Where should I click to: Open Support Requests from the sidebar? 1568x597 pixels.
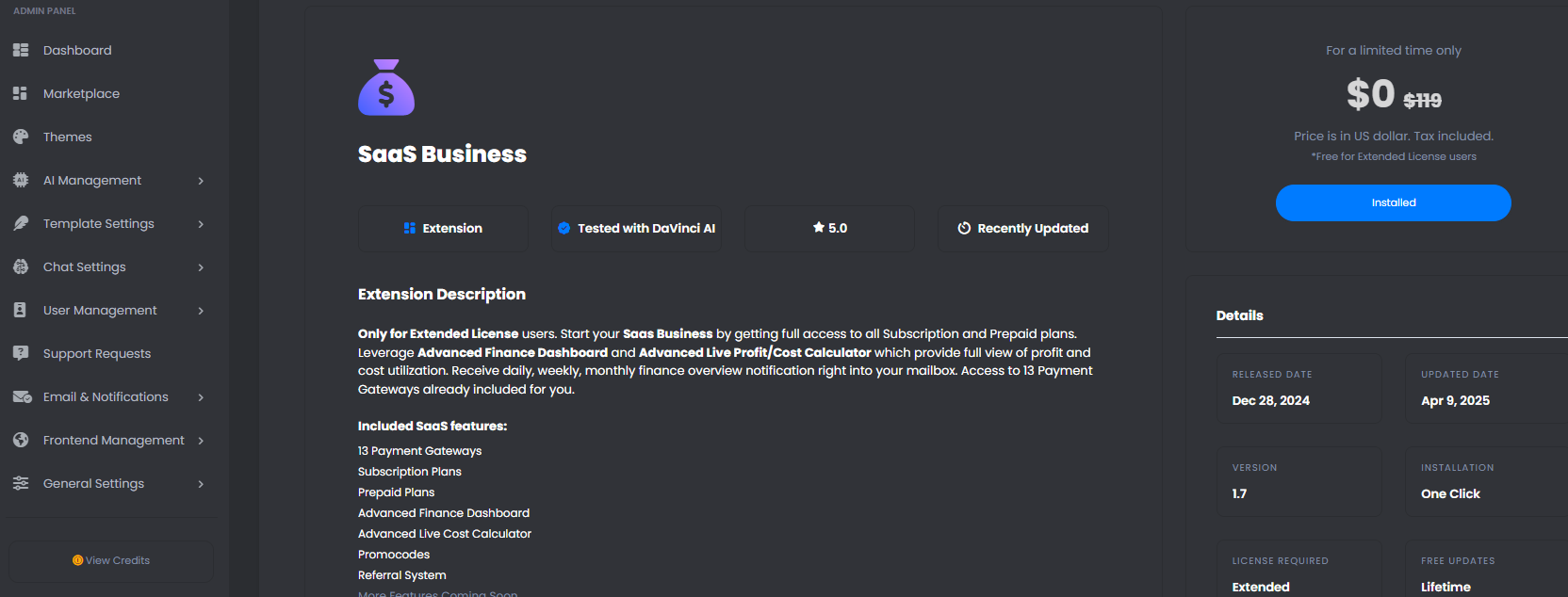(96, 353)
